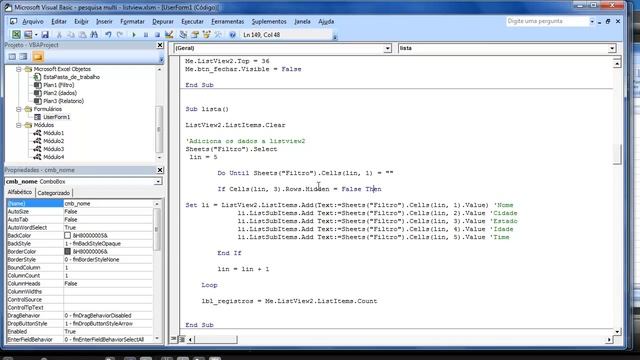Click the BackColor property color swatch

point(67,236)
